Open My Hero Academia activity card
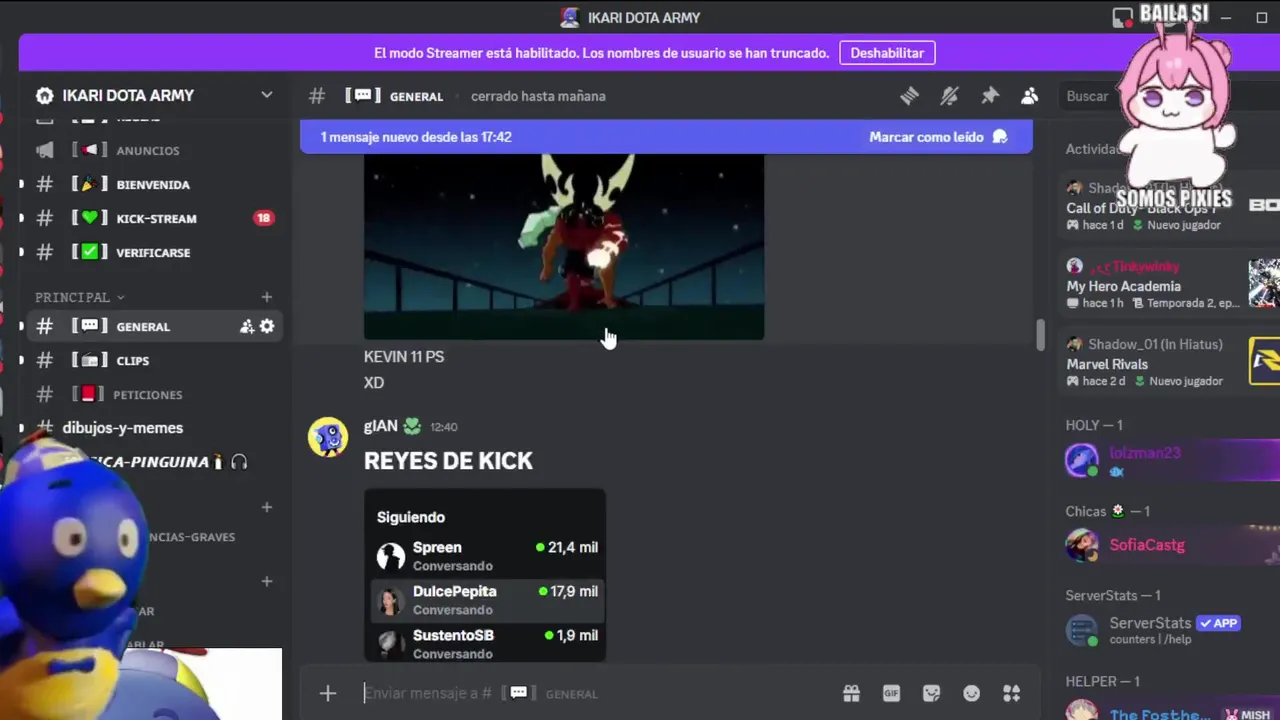The image size is (1280, 720). [1170, 285]
